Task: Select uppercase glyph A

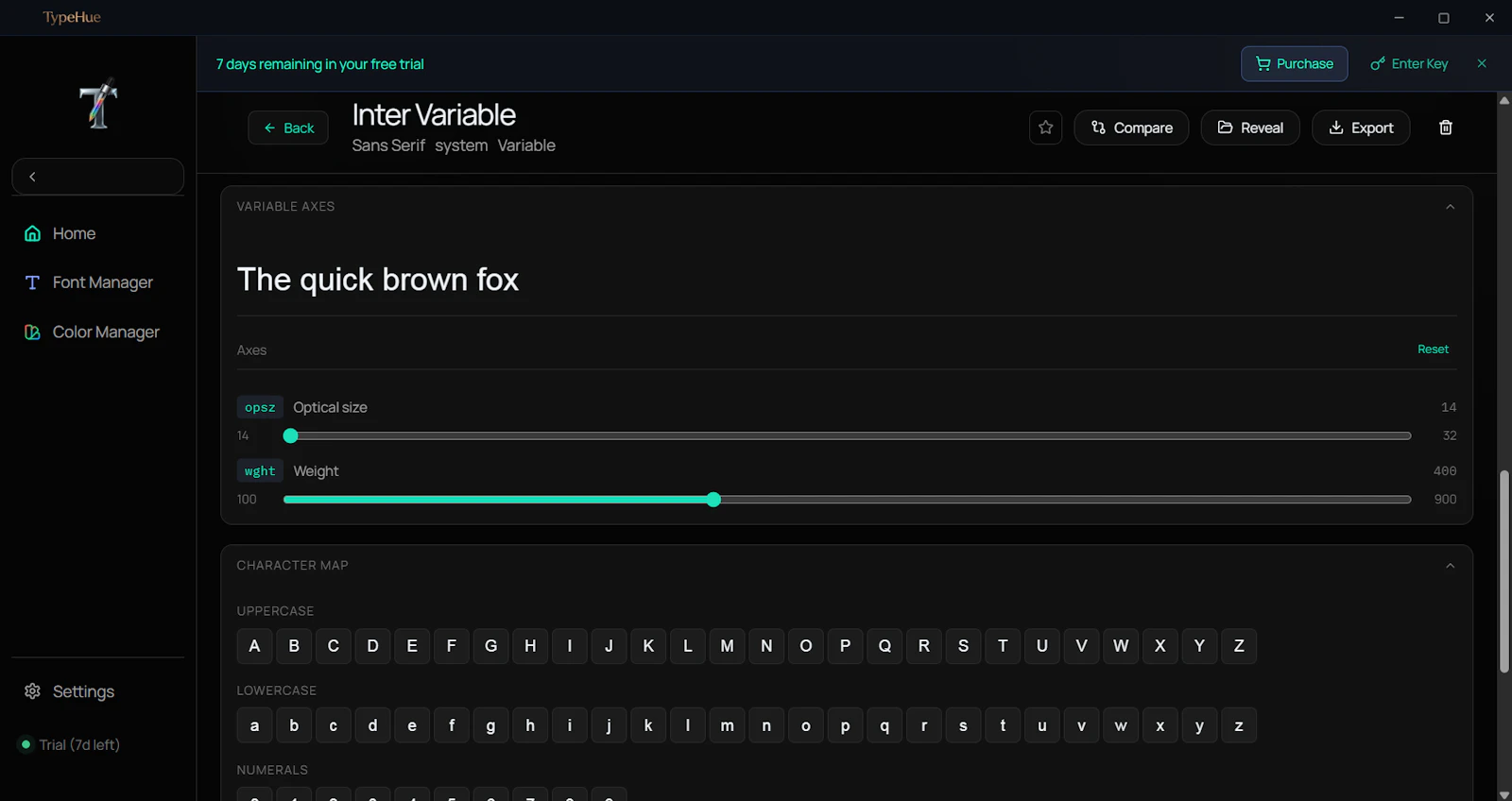Action: [254, 646]
